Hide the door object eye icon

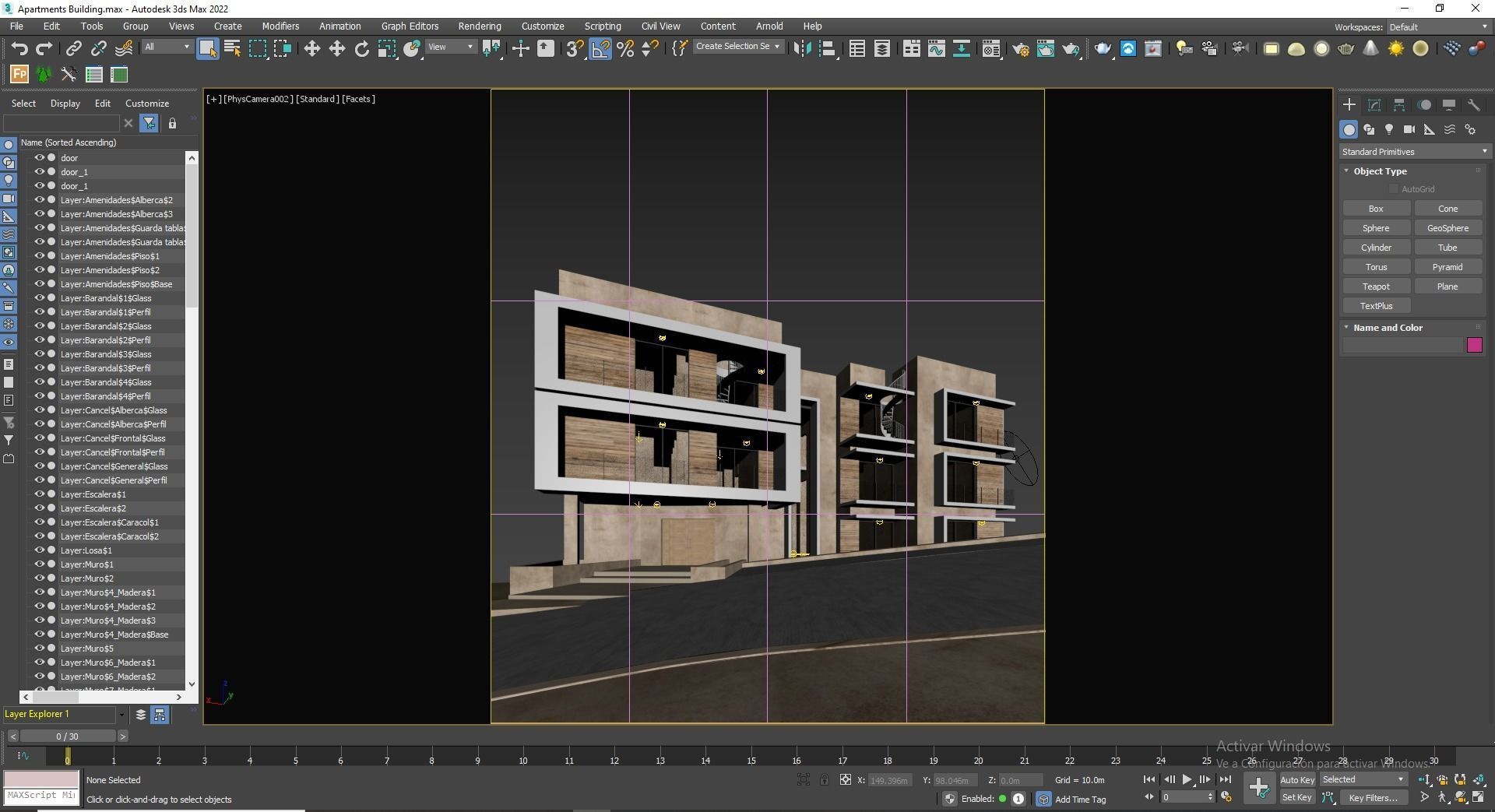[x=39, y=158]
